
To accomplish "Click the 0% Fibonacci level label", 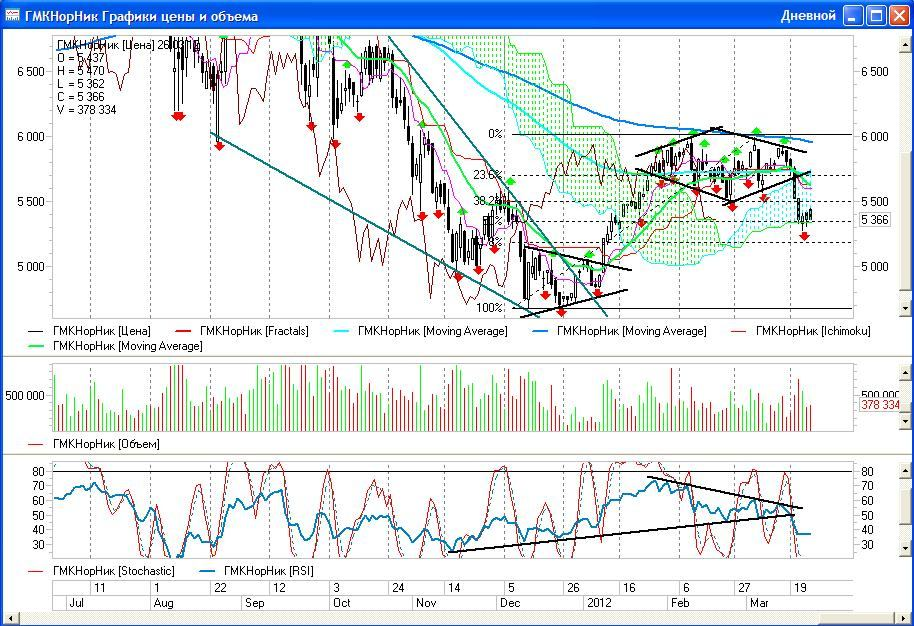I will (495, 133).
